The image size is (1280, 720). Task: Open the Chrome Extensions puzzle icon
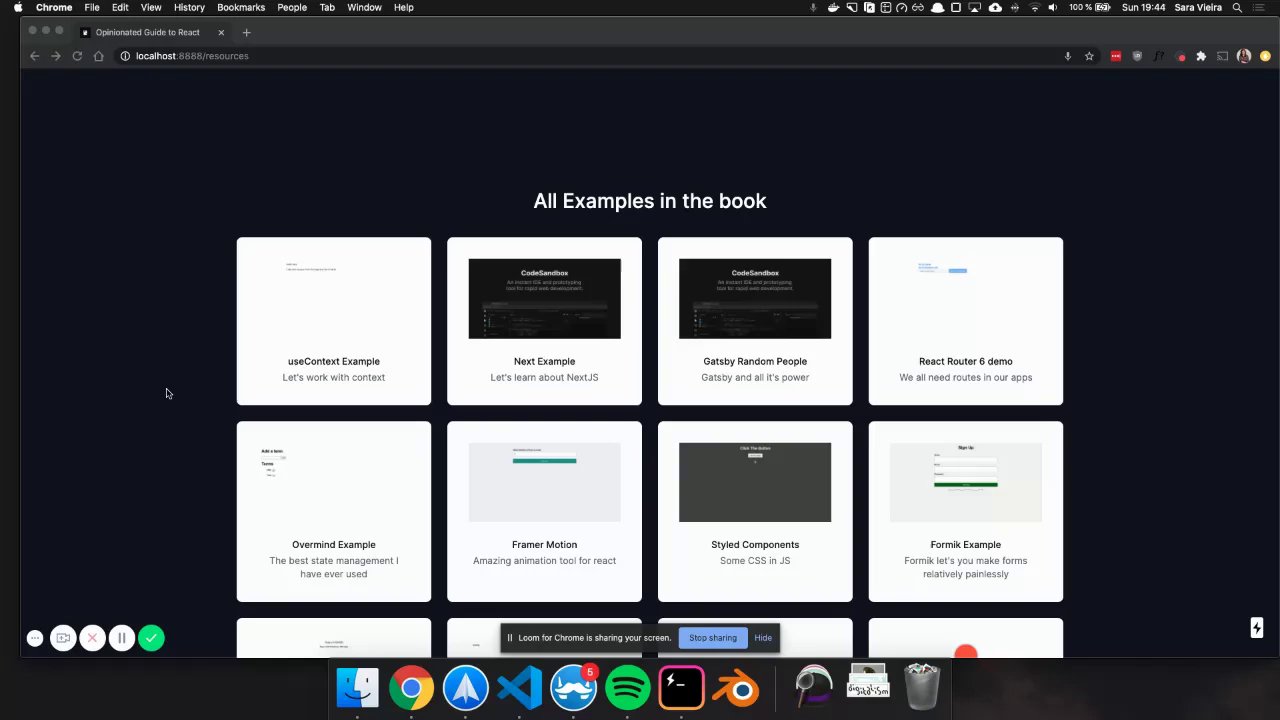pyautogui.click(x=1201, y=56)
